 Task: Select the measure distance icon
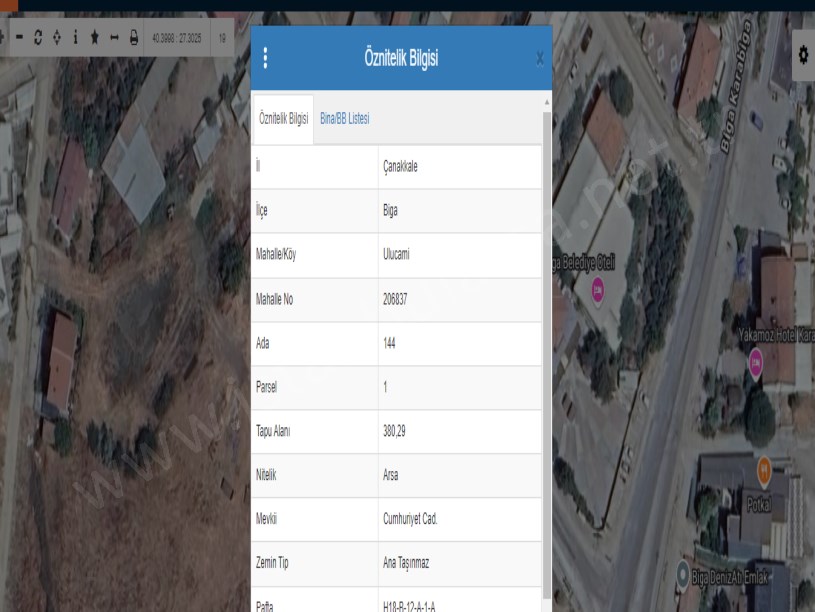pyautogui.click(x=114, y=37)
